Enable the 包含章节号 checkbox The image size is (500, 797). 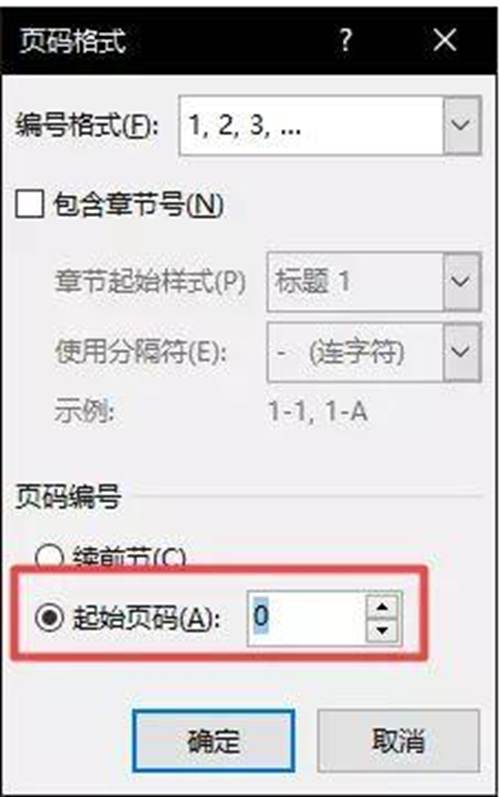29,204
